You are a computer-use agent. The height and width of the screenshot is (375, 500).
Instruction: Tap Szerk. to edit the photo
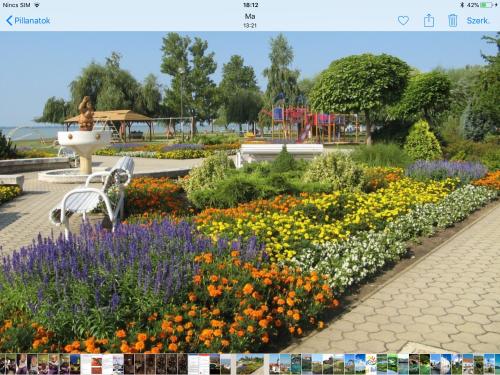(478, 21)
